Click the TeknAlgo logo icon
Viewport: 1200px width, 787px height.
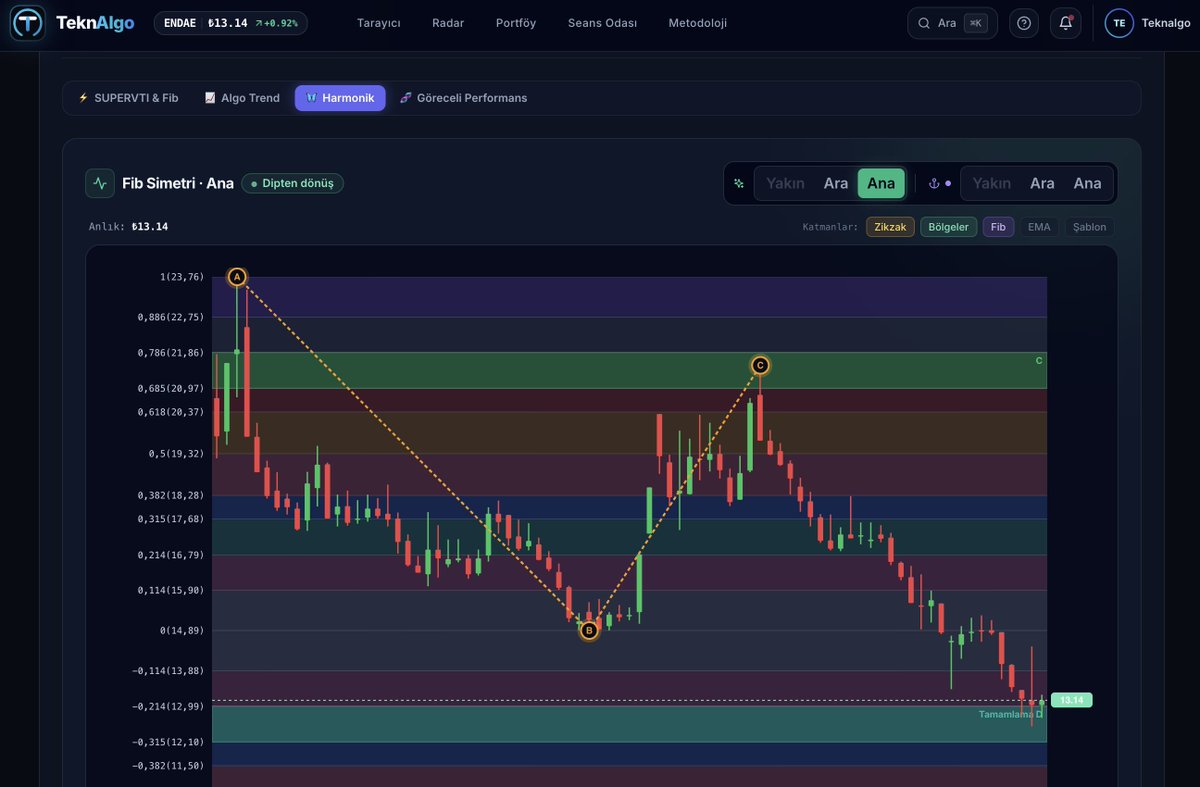pos(27,23)
